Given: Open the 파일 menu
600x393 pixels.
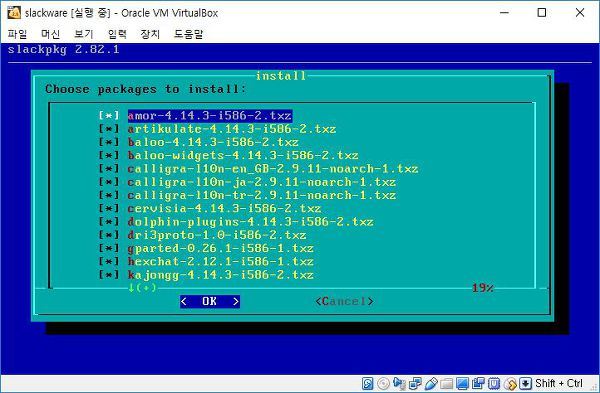Looking at the screenshot, I should click(18, 34).
